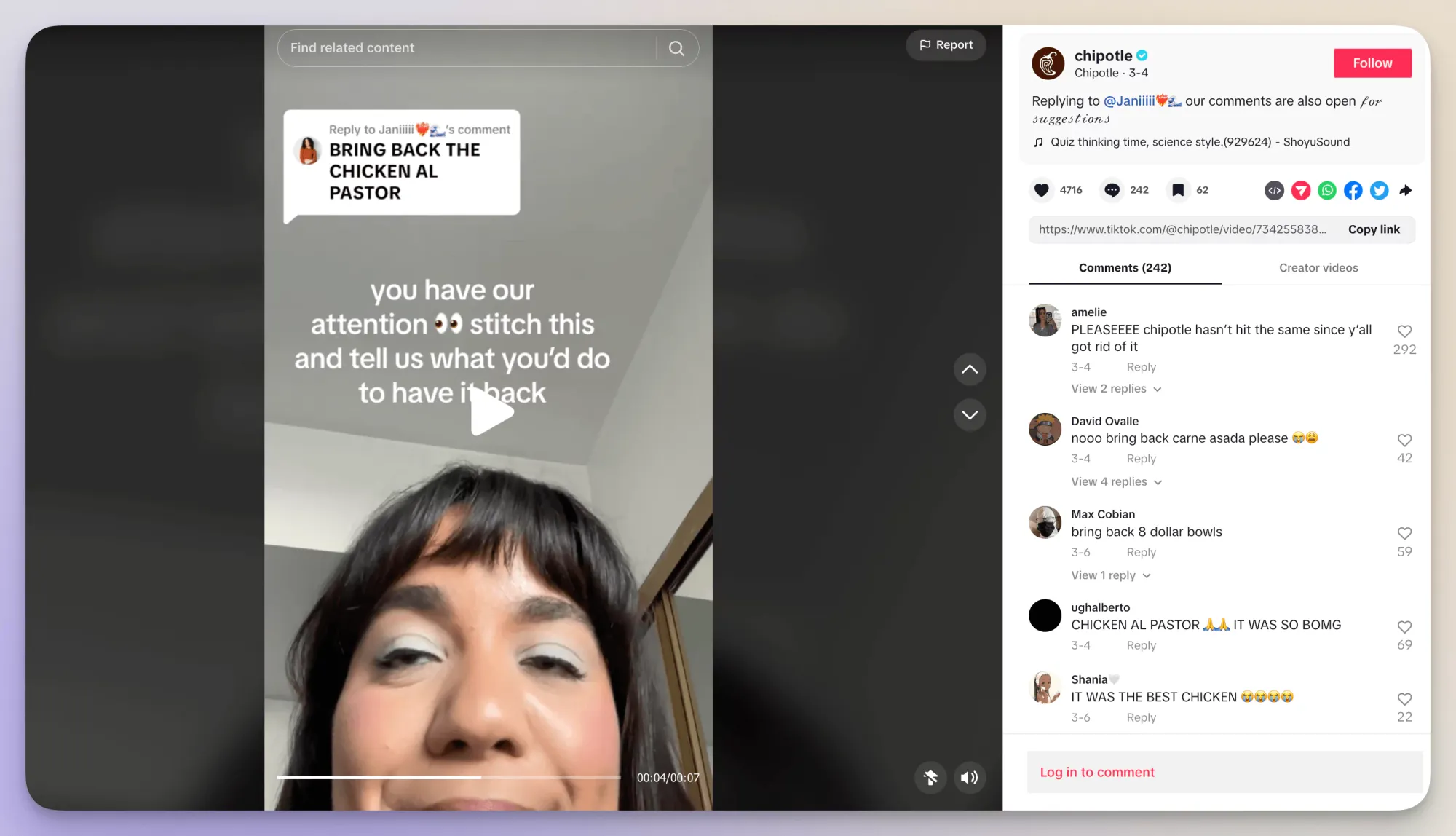Click the Twitter share icon
1456x836 pixels.
click(1379, 190)
